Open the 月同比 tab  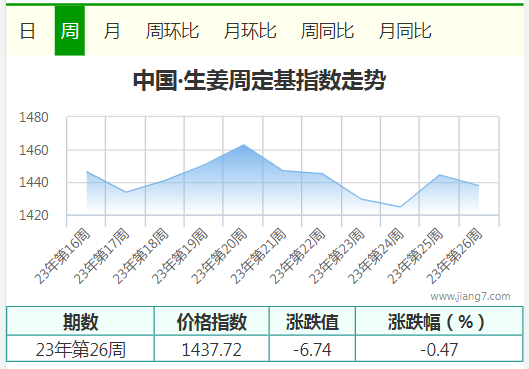pos(405,31)
